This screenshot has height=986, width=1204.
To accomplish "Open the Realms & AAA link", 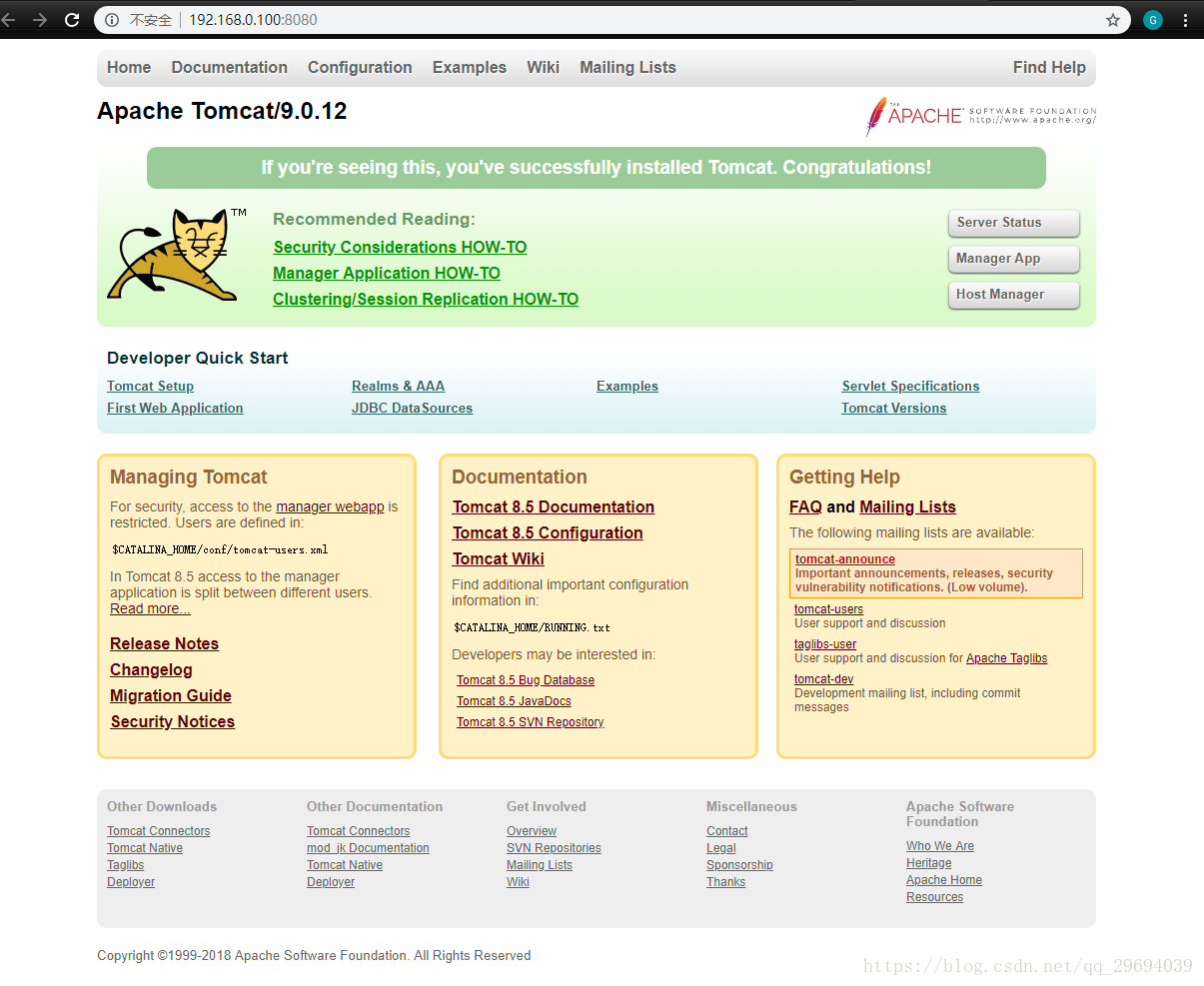I will click(398, 387).
